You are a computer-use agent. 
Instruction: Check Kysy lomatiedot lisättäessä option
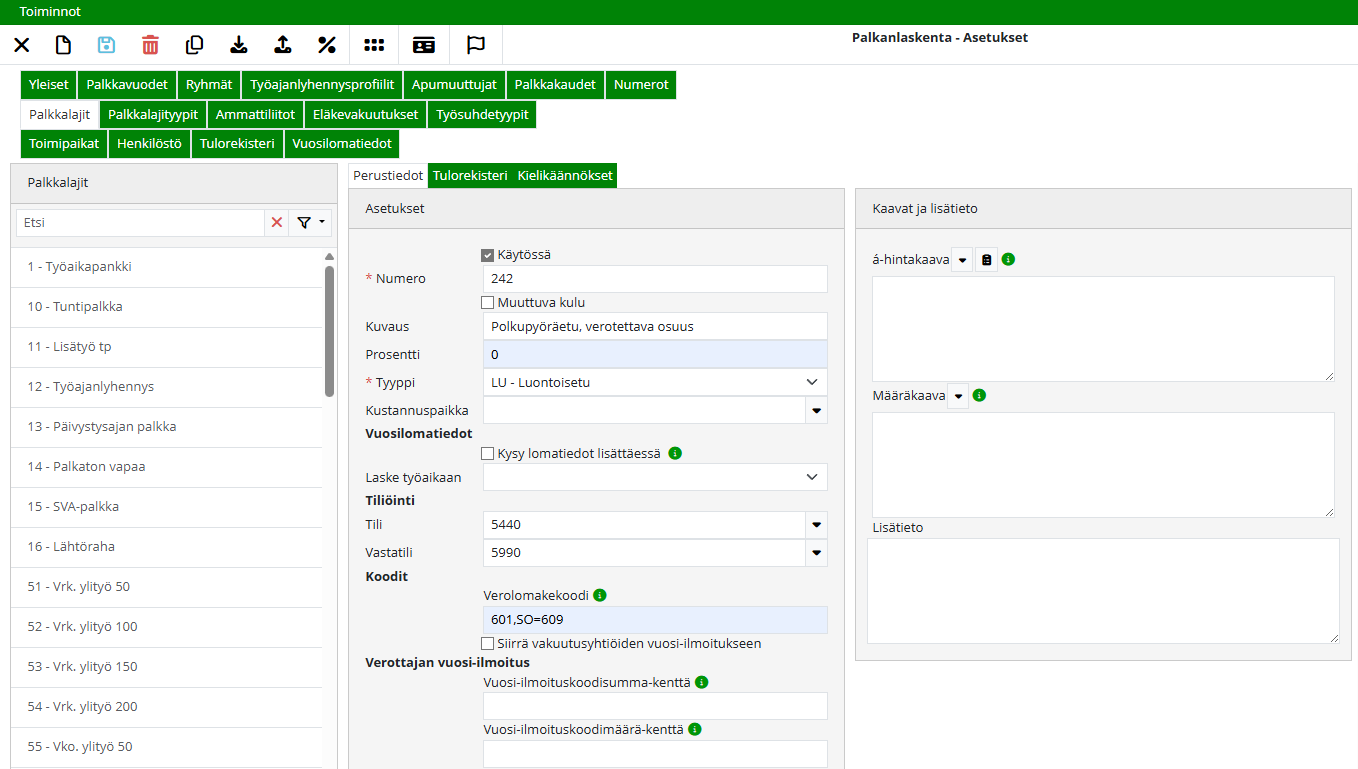(488, 453)
